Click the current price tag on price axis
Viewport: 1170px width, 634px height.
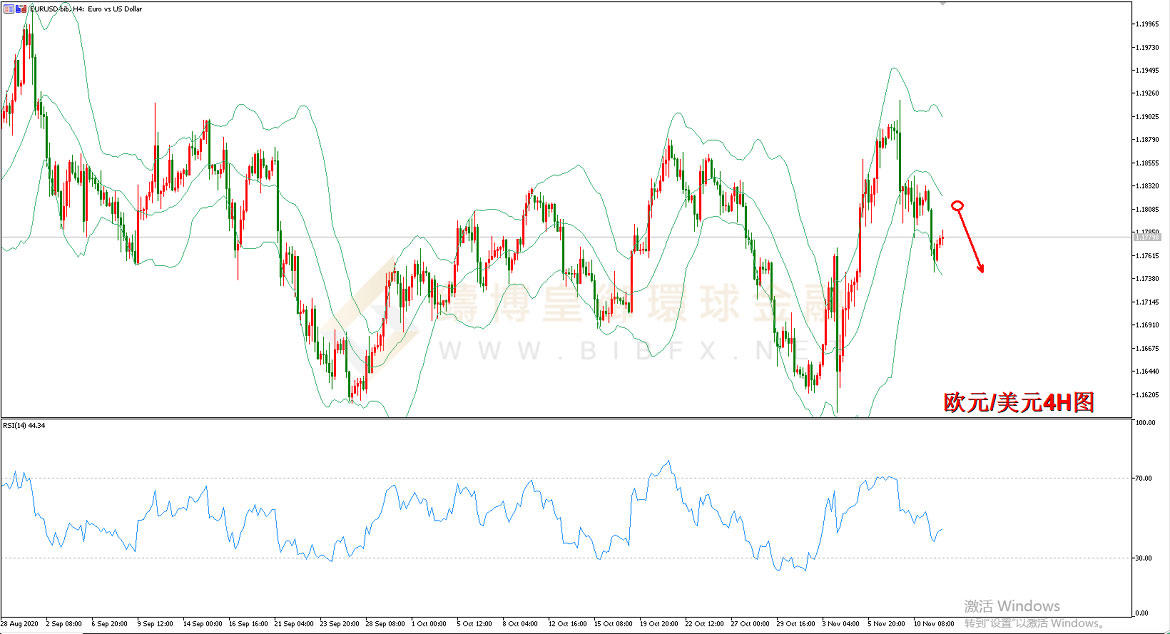click(1148, 237)
